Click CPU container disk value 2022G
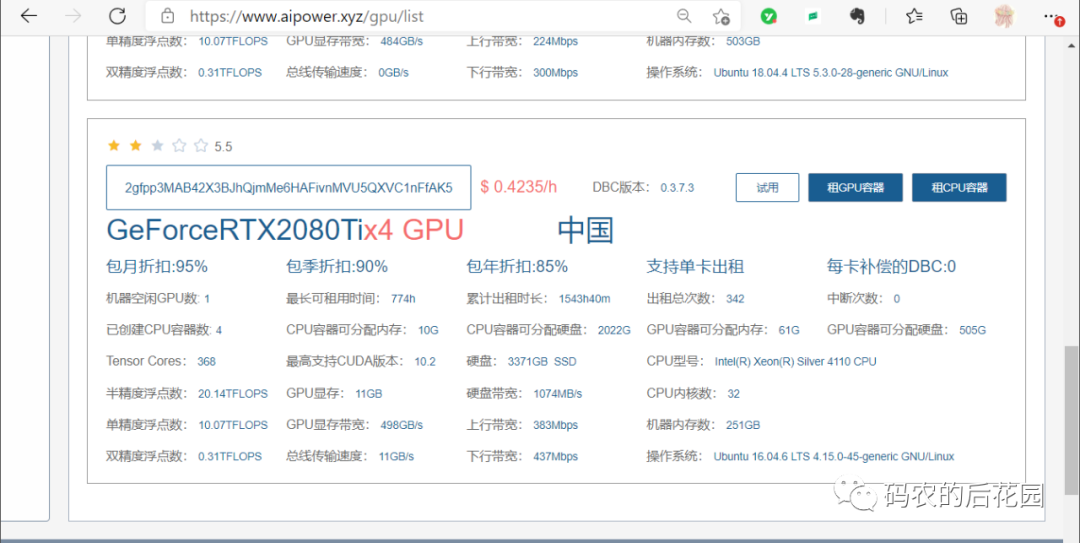Screen dimensions: 1080x543 tap(614, 330)
